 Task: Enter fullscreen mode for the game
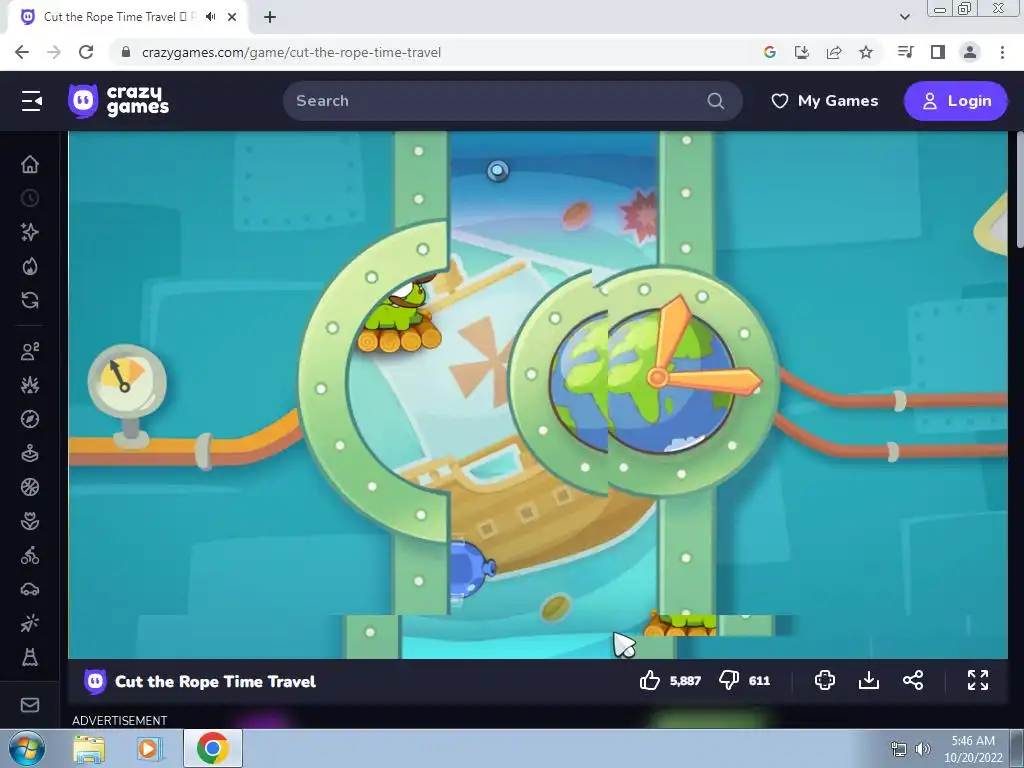(978, 680)
